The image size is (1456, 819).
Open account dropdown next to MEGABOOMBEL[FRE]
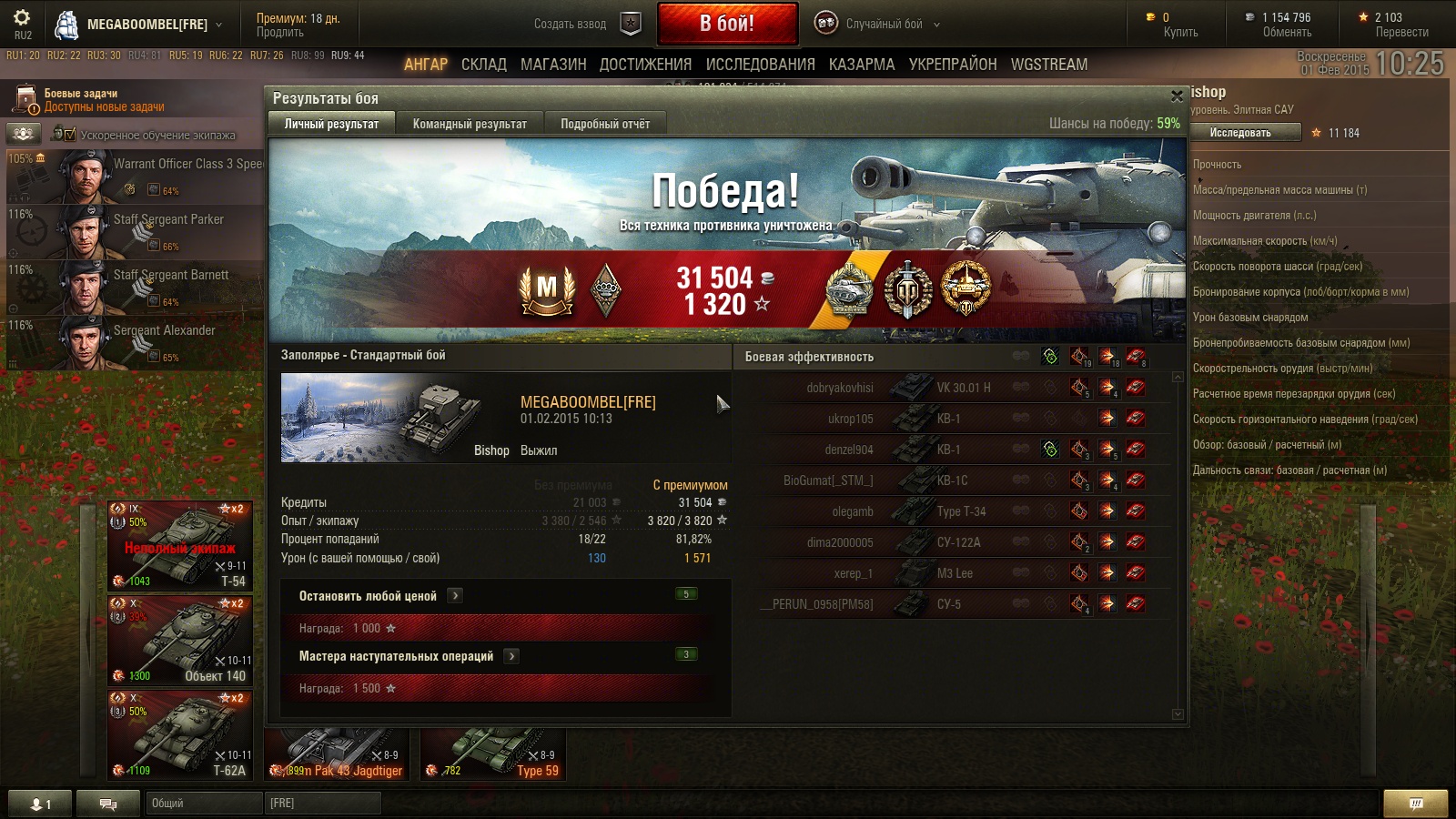coord(218,25)
